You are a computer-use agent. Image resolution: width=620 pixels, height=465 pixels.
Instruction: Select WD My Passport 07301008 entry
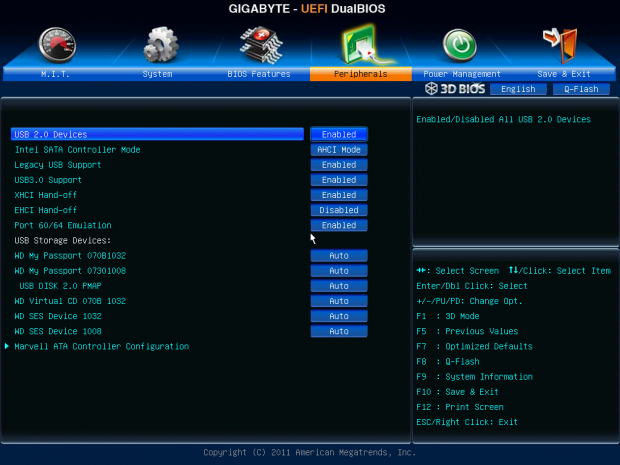[x=70, y=271]
